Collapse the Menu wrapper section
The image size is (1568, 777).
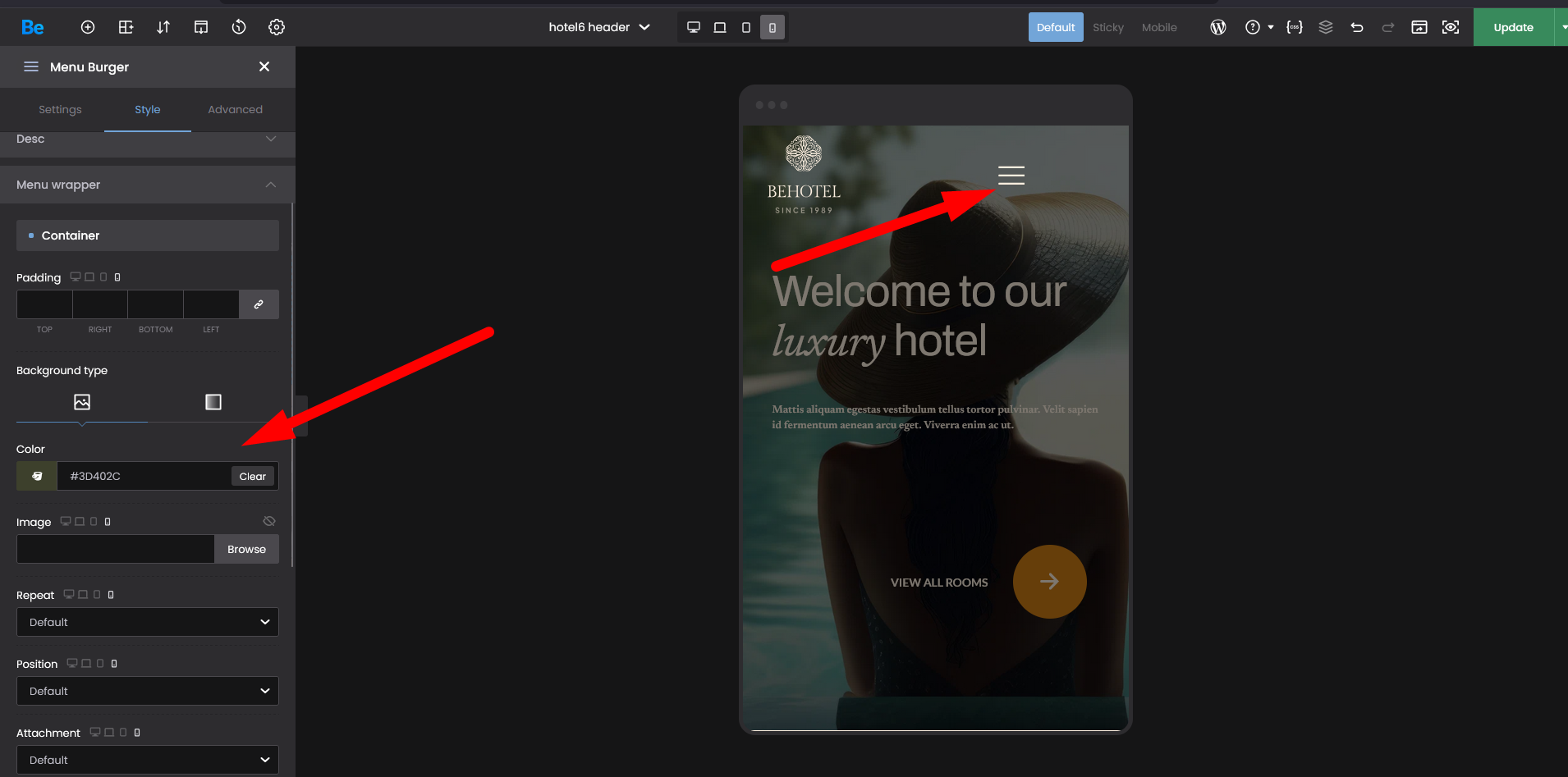coord(271,185)
